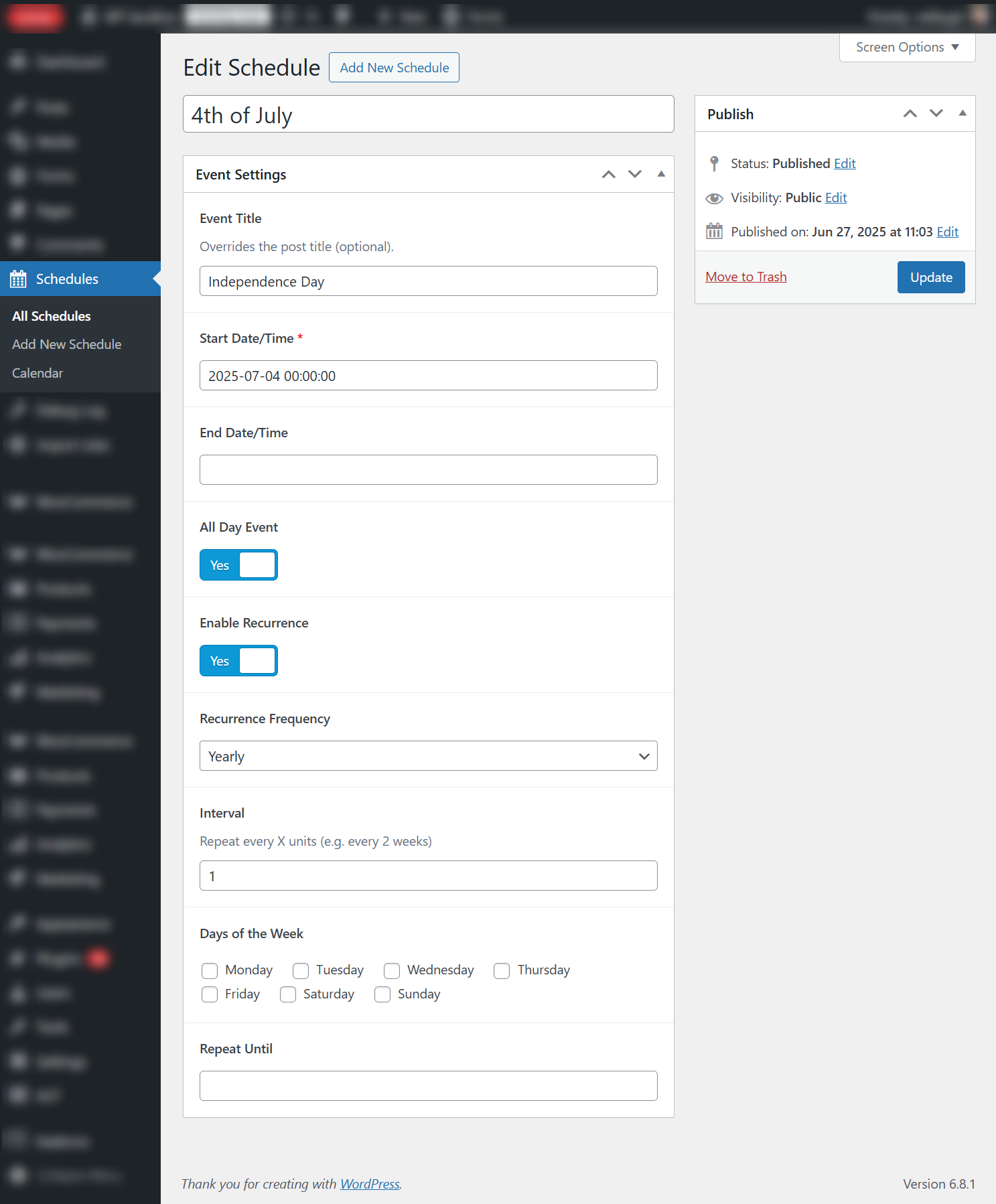Check the Thursday checkbox
The image size is (996, 1204).
coord(502,970)
